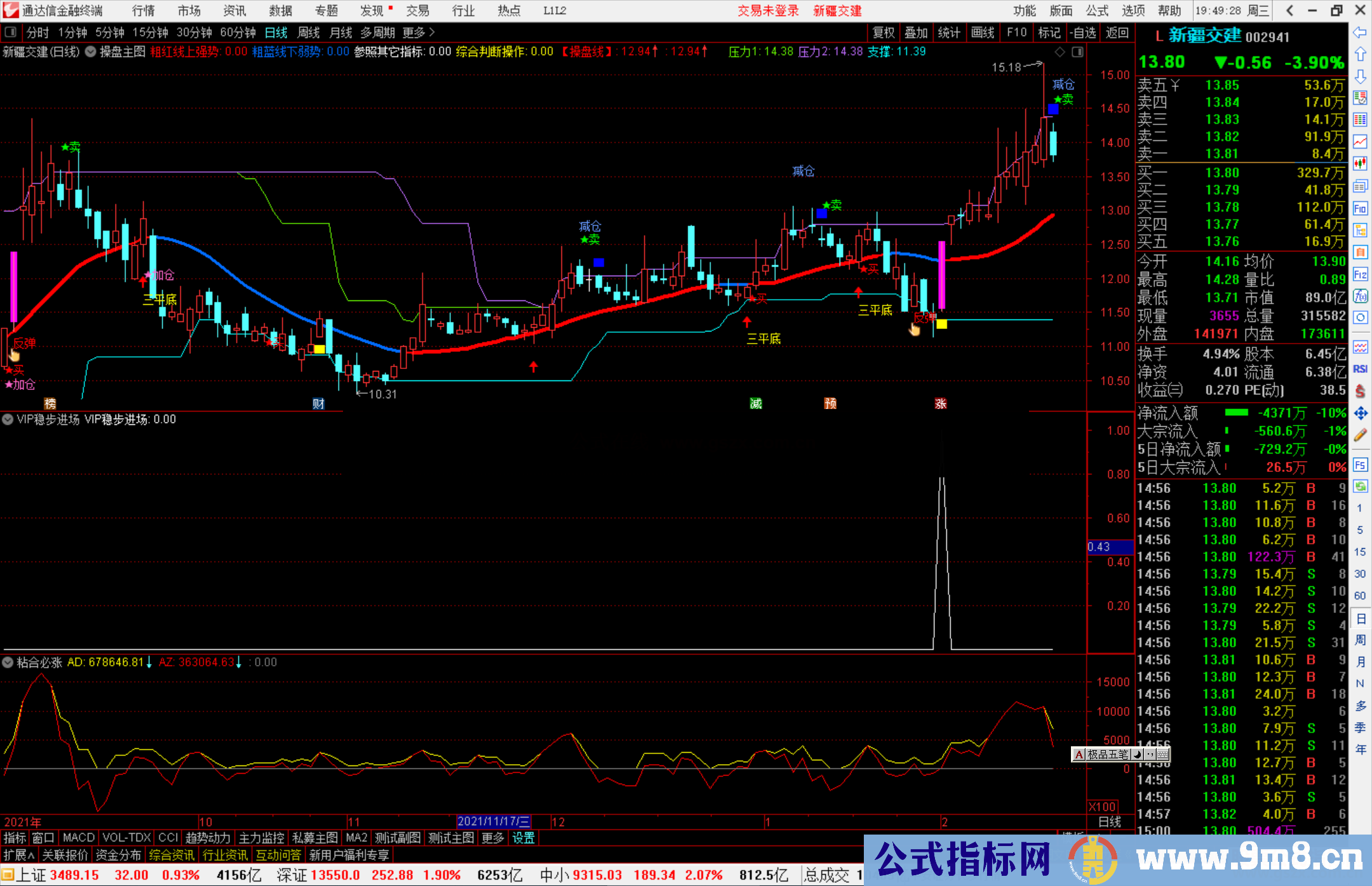Viewport: 1372px width, 886px height.
Task: Open the 功能 menu
Action: tap(1025, 11)
